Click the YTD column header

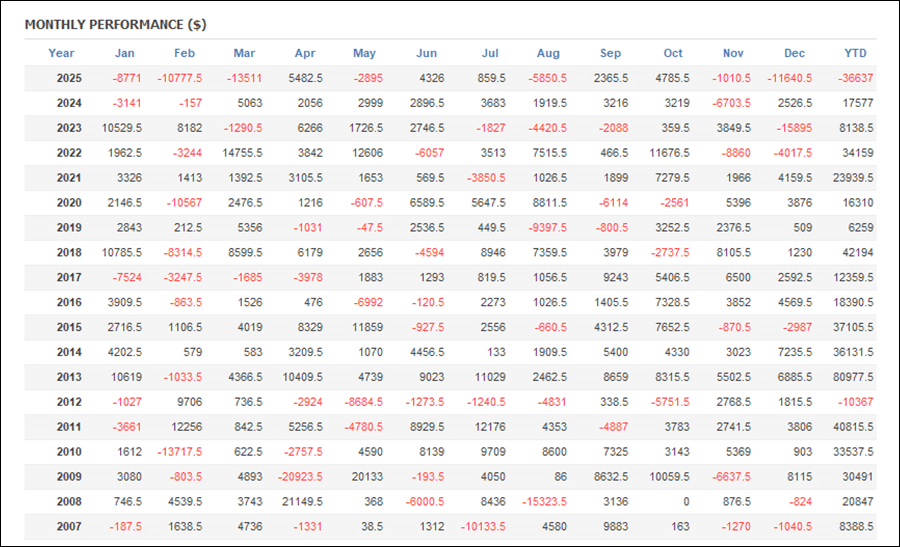[x=855, y=53]
